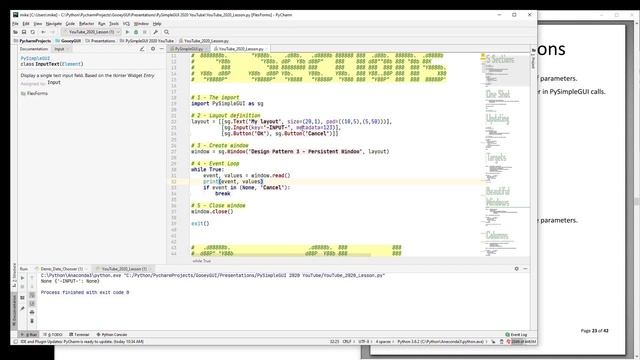Open the VCS menu
640x360 pixels.
126,24
